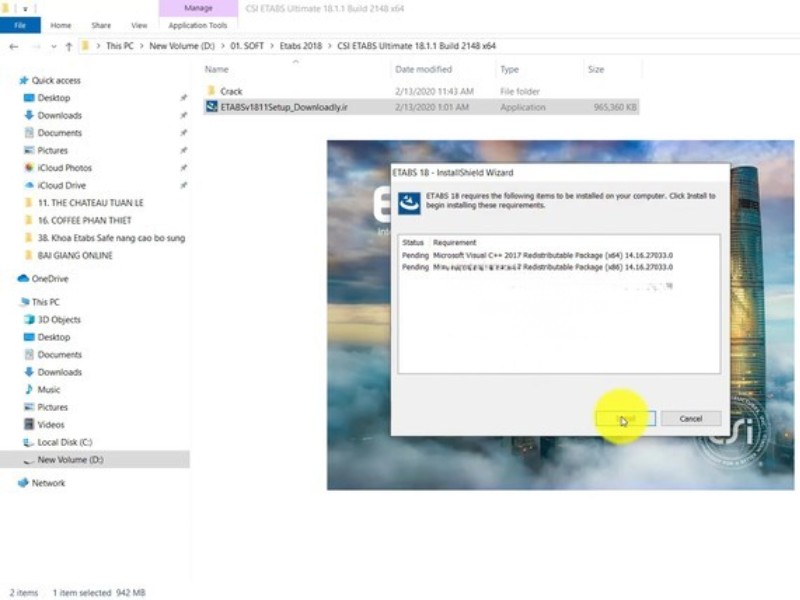800x600 pixels.
Task: Open the File menu tab
Action: click(20, 25)
